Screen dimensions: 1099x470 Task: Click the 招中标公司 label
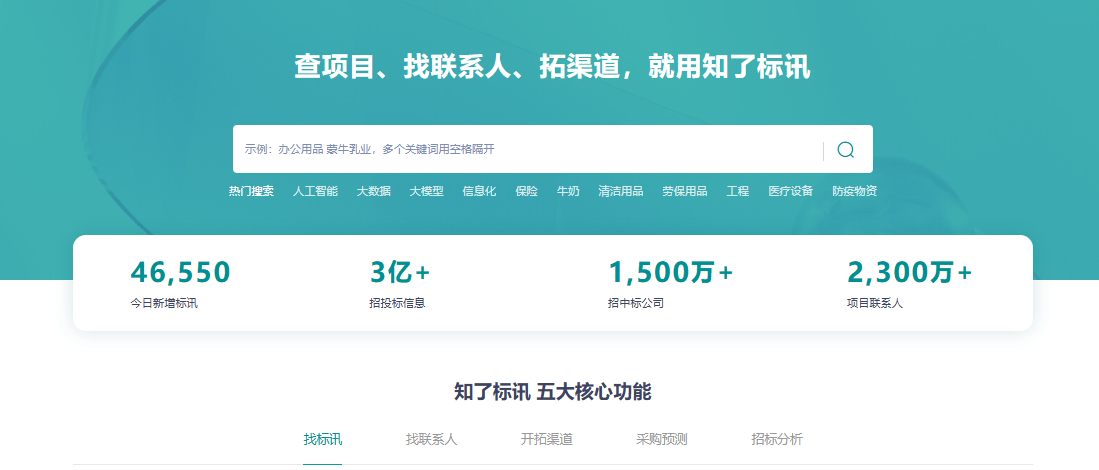636,304
